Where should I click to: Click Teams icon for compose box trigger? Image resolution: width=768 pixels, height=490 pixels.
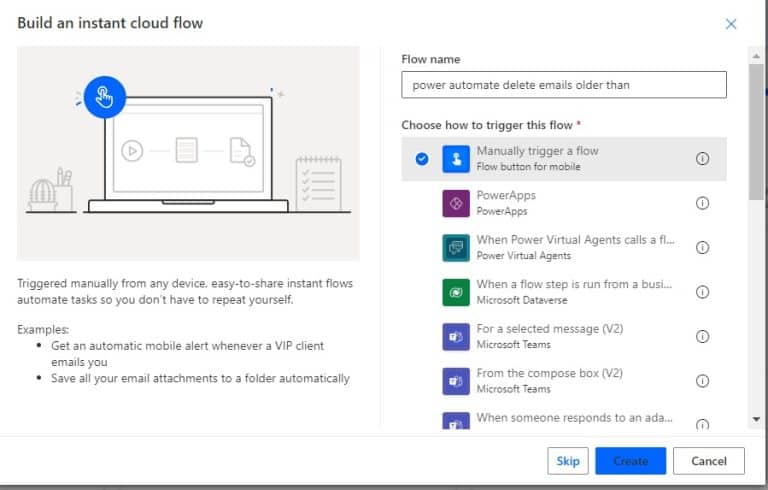coord(456,381)
